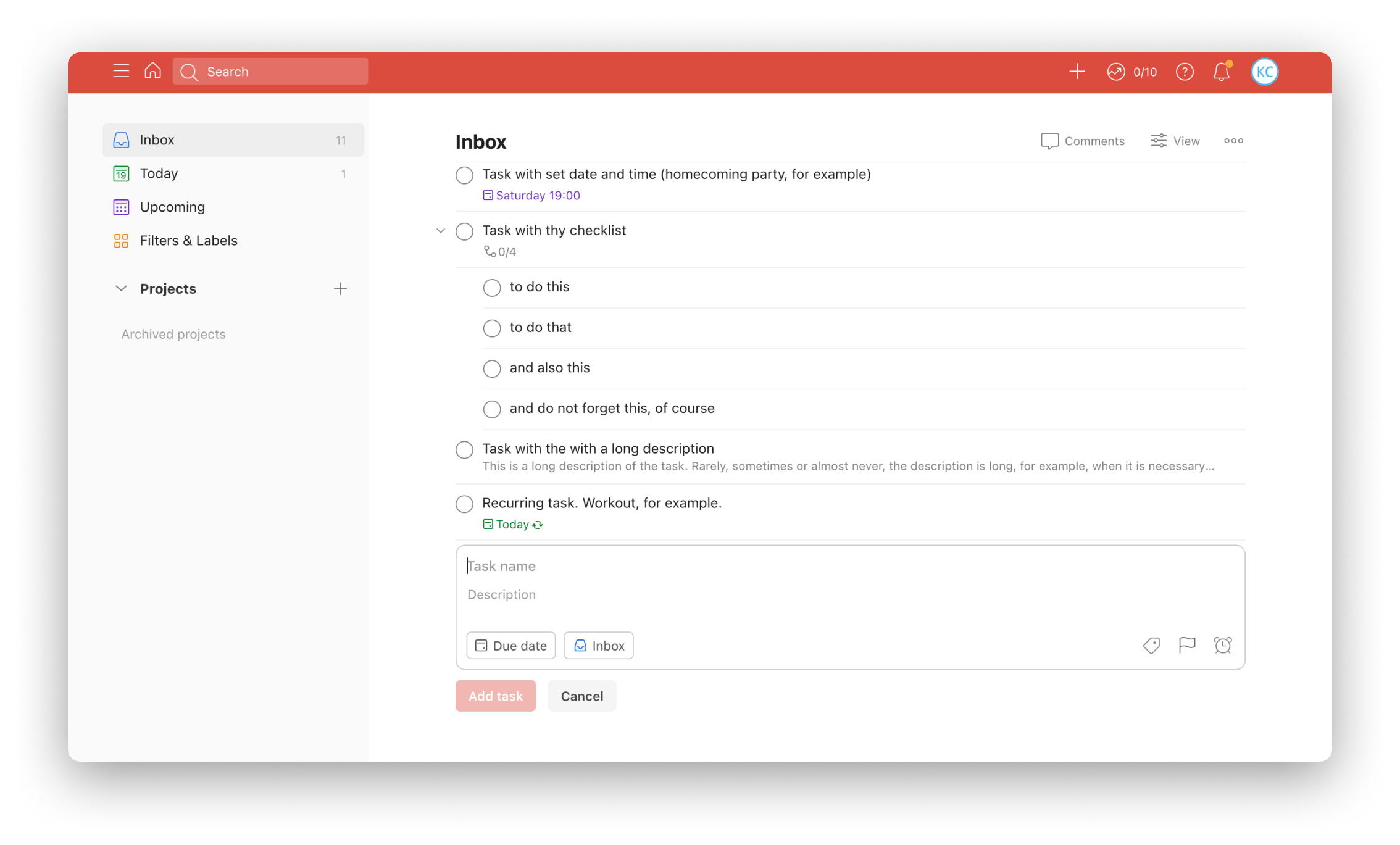Viewport: 1400px width, 845px height.
Task: Complete the Recurring task checkbox
Action: coord(465,504)
